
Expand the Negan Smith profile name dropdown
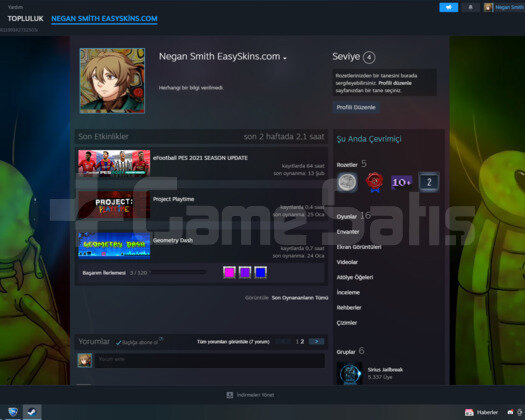(285, 58)
